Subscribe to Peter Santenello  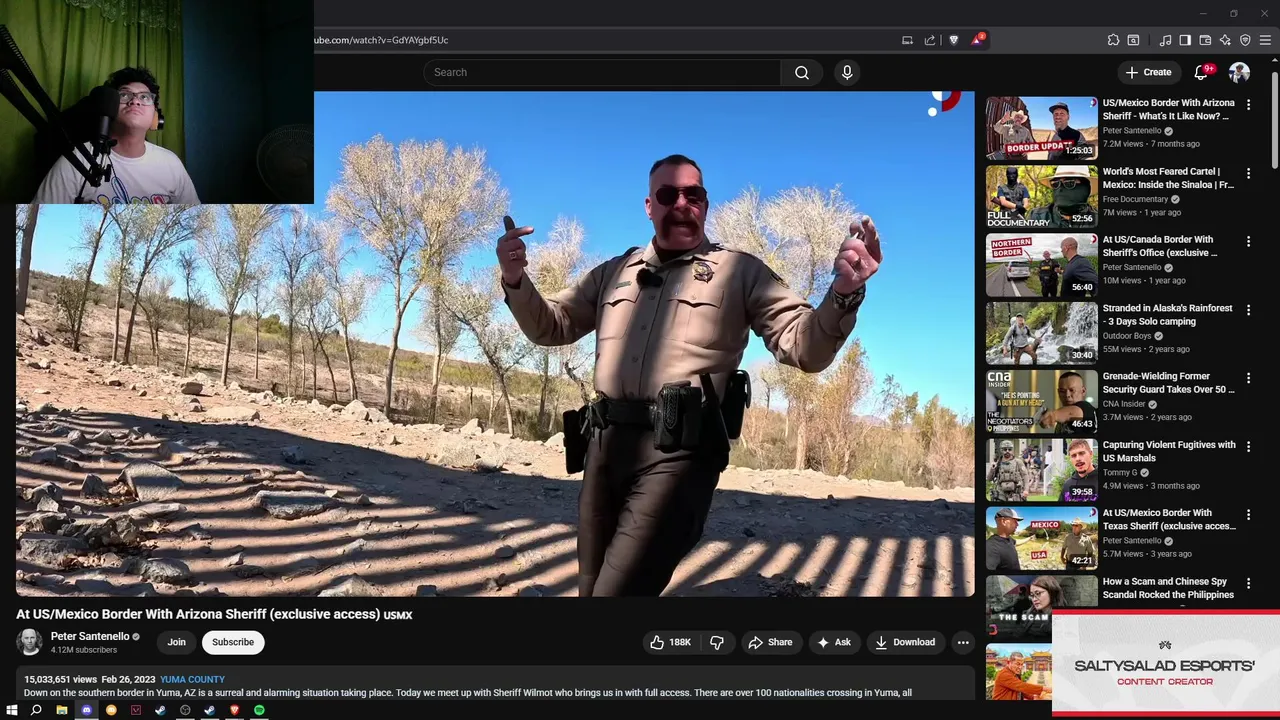(x=233, y=642)
